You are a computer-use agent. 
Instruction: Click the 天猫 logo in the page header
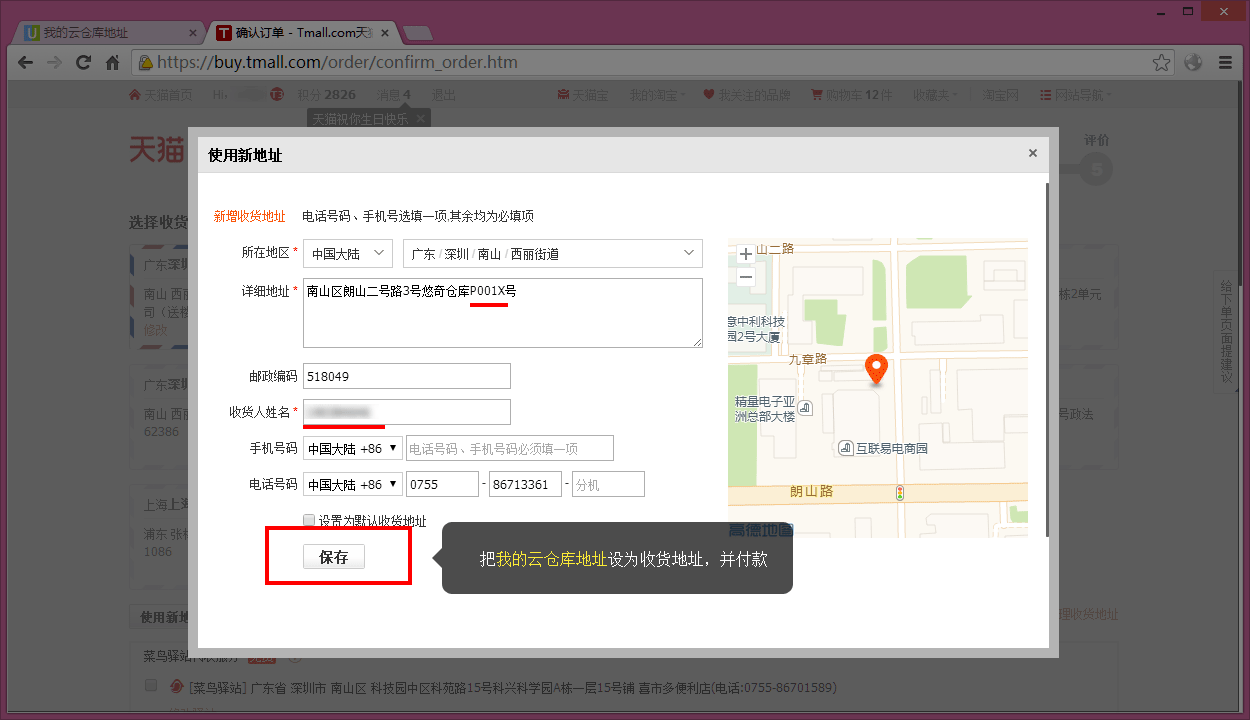[x=157, y=150]
